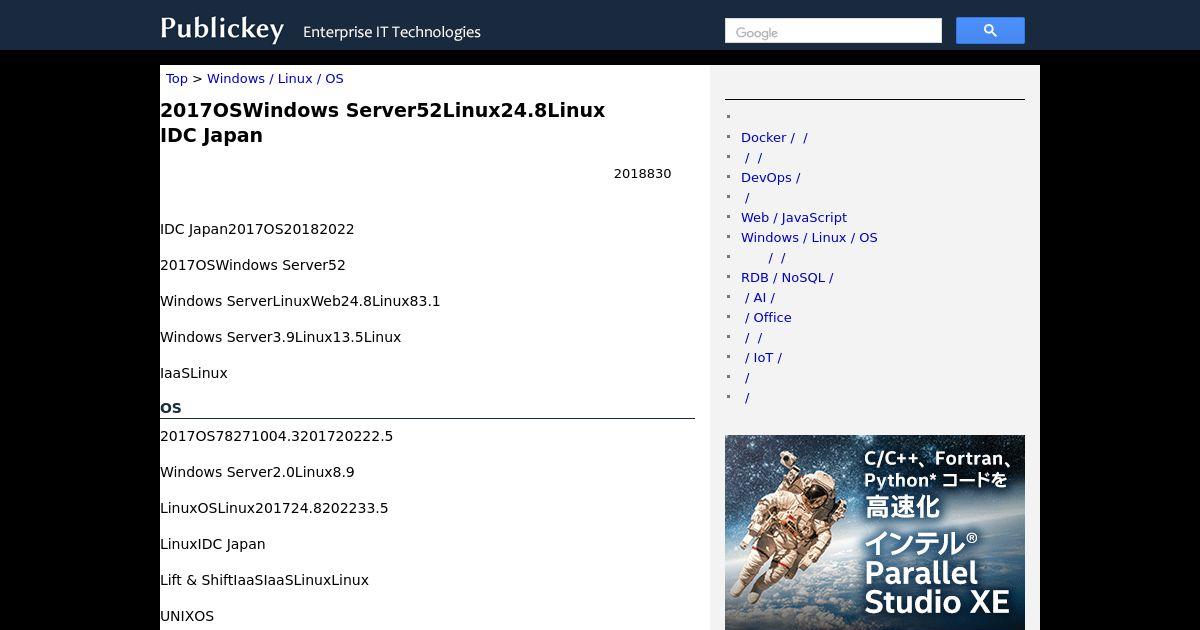Click the date text 2018830
Screen dimensions: 1200x630
pos(642,174)
